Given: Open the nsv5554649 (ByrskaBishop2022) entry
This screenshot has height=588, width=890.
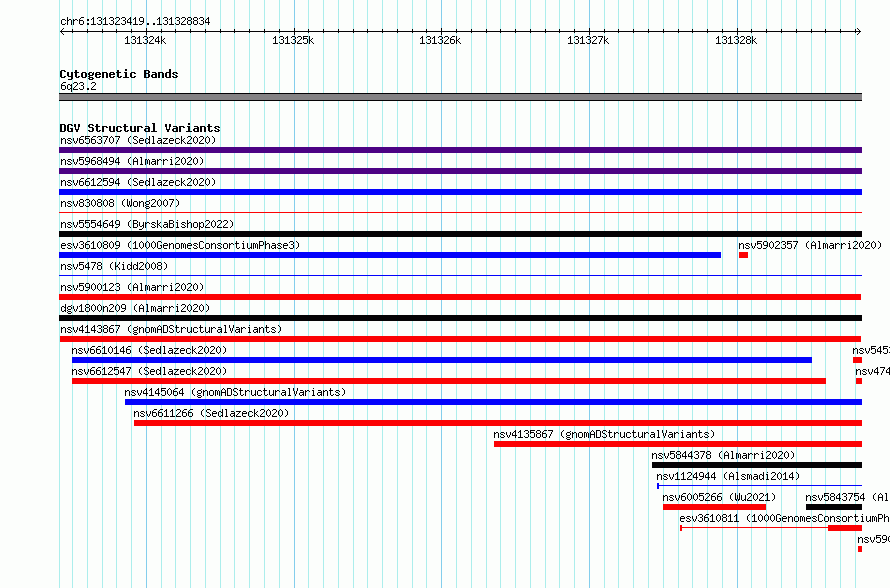Looking at the screenshot, I should click(147, 224).
